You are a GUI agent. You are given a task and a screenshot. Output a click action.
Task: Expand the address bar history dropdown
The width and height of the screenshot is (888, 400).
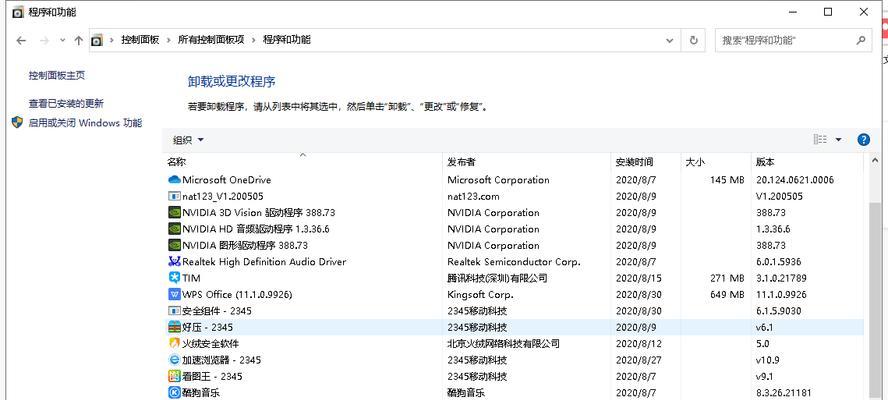coord(670,40)
